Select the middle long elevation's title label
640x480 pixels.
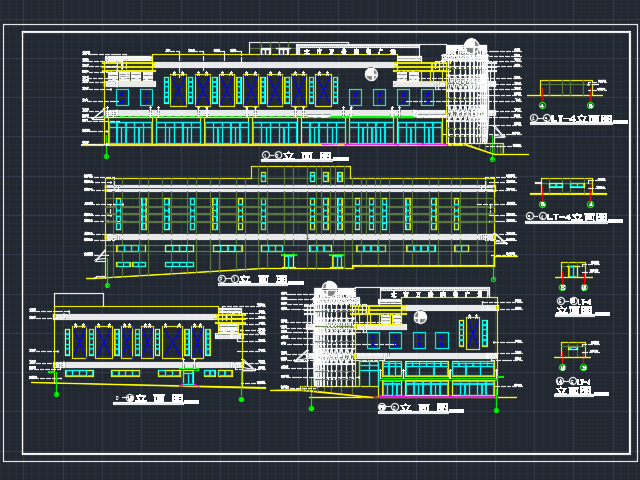point(254,280)
